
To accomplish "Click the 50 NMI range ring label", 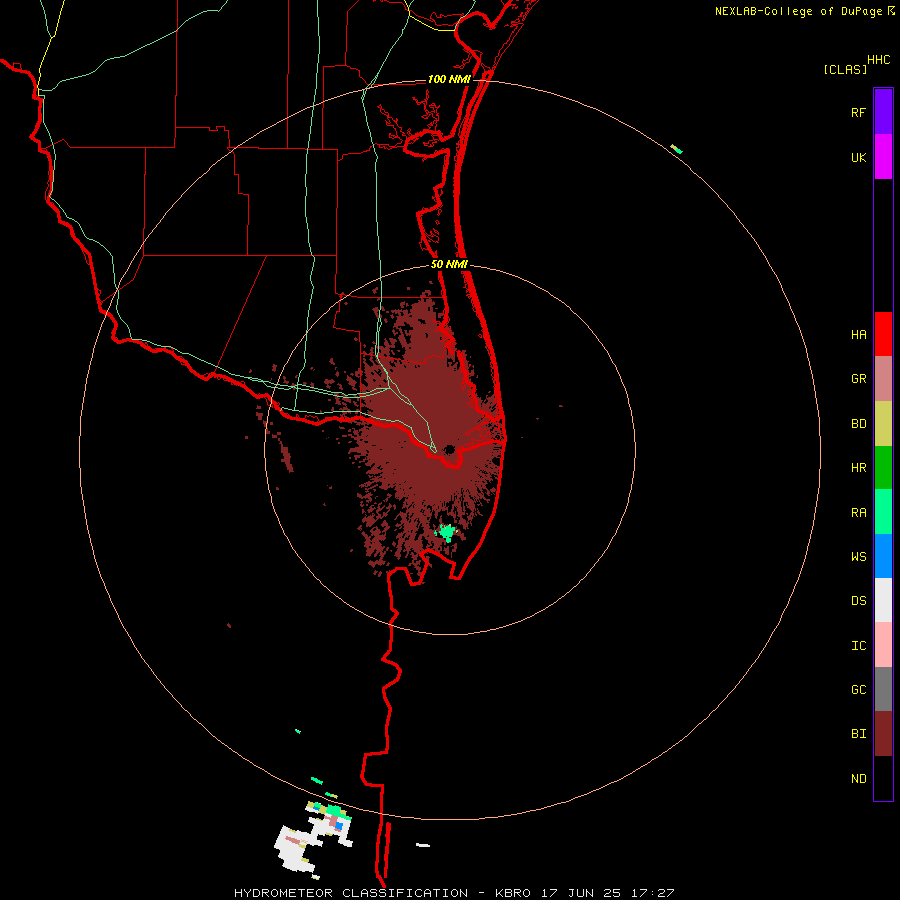I will pos(449,265).
